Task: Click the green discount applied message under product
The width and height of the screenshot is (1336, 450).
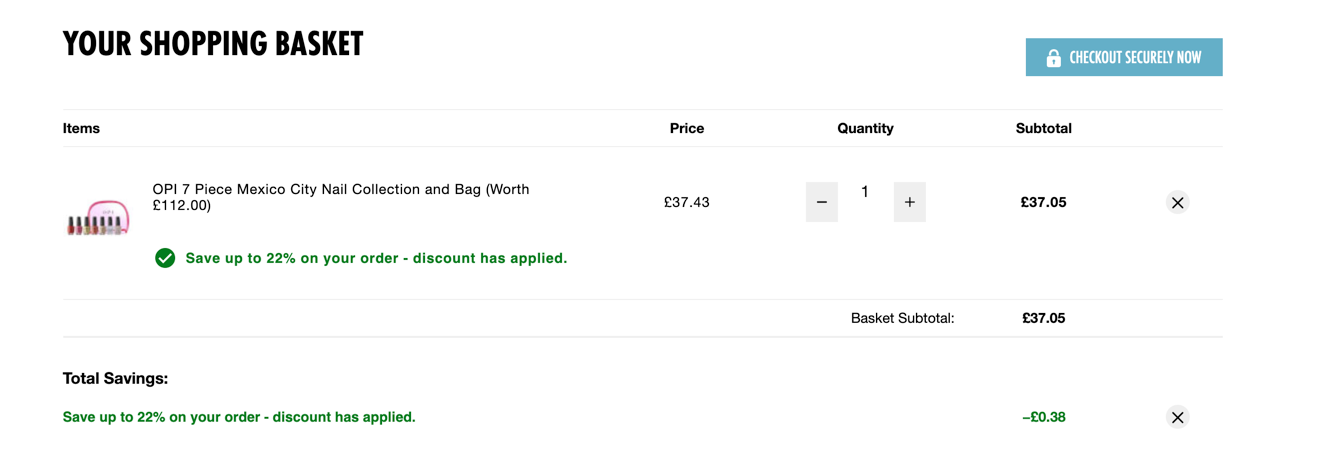Action: click(376, 258)
